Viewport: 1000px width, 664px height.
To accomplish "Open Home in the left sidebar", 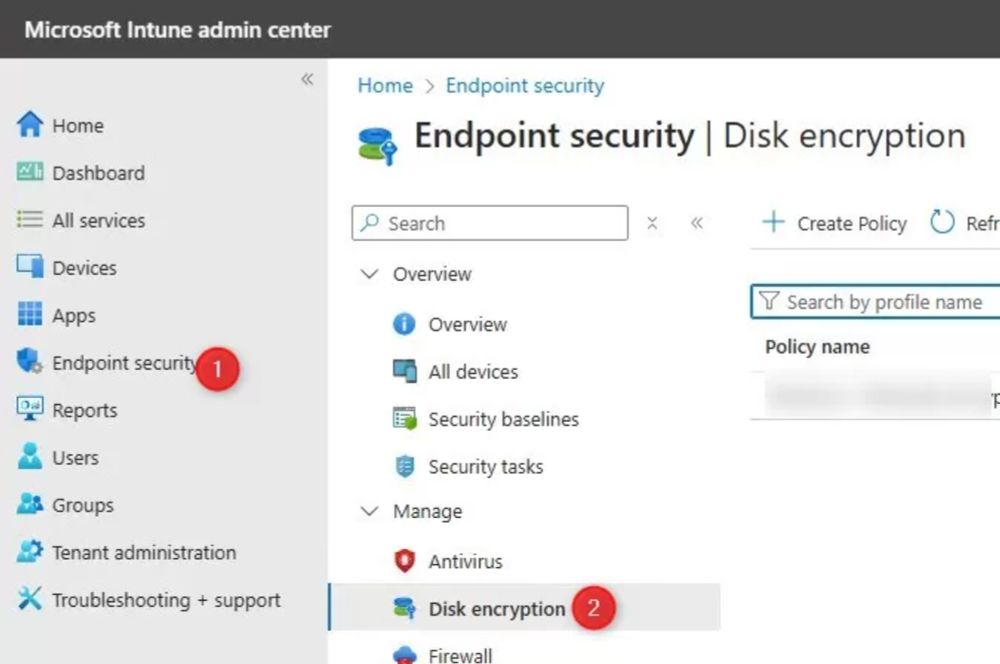I will (61, 126).
